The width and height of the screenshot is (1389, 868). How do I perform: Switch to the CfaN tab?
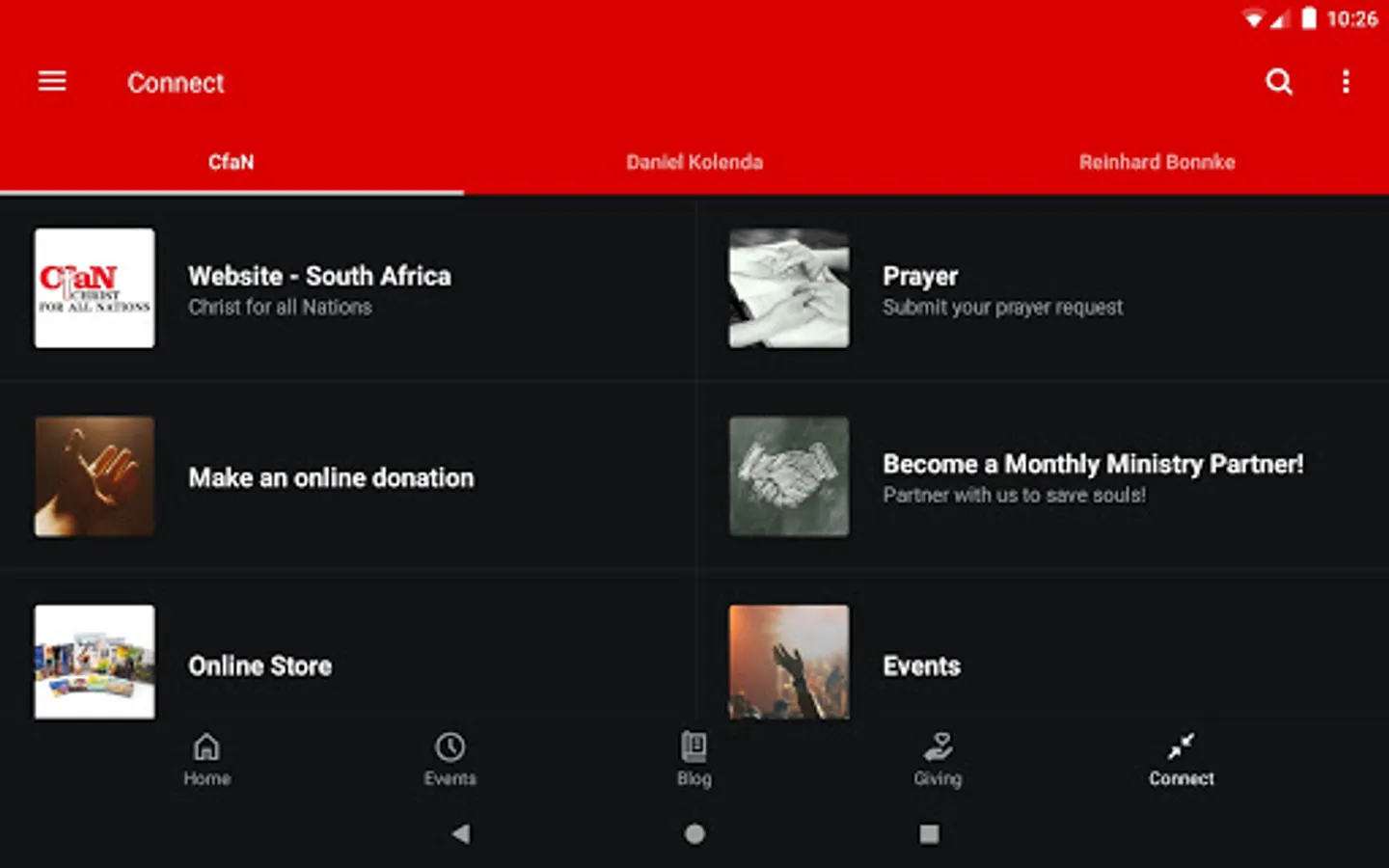point(231,162)
